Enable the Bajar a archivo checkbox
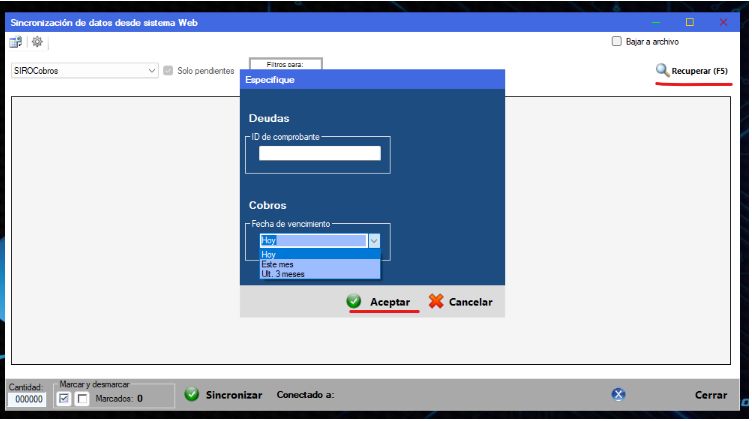This screenshot has width=752, height=421. pos(616,41)
